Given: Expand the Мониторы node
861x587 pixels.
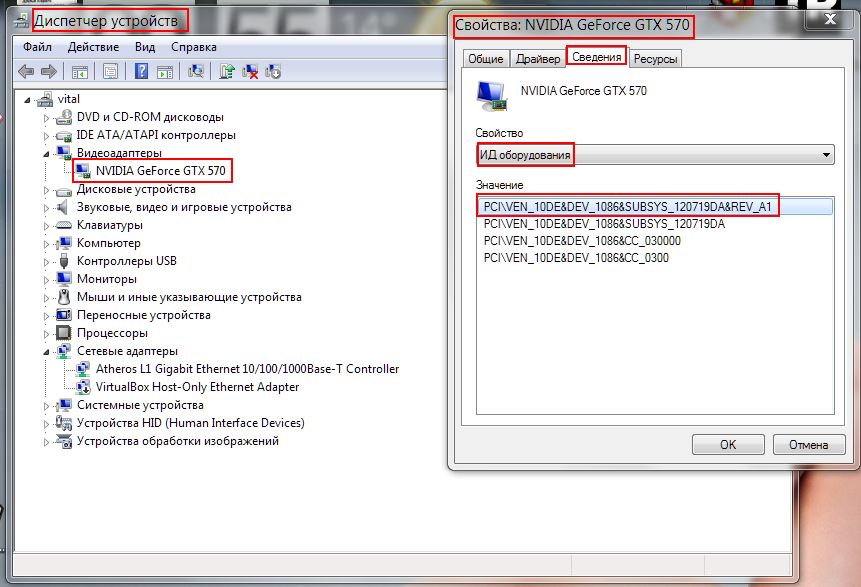Looking at the screenshot, I should (x=46, y=280).
